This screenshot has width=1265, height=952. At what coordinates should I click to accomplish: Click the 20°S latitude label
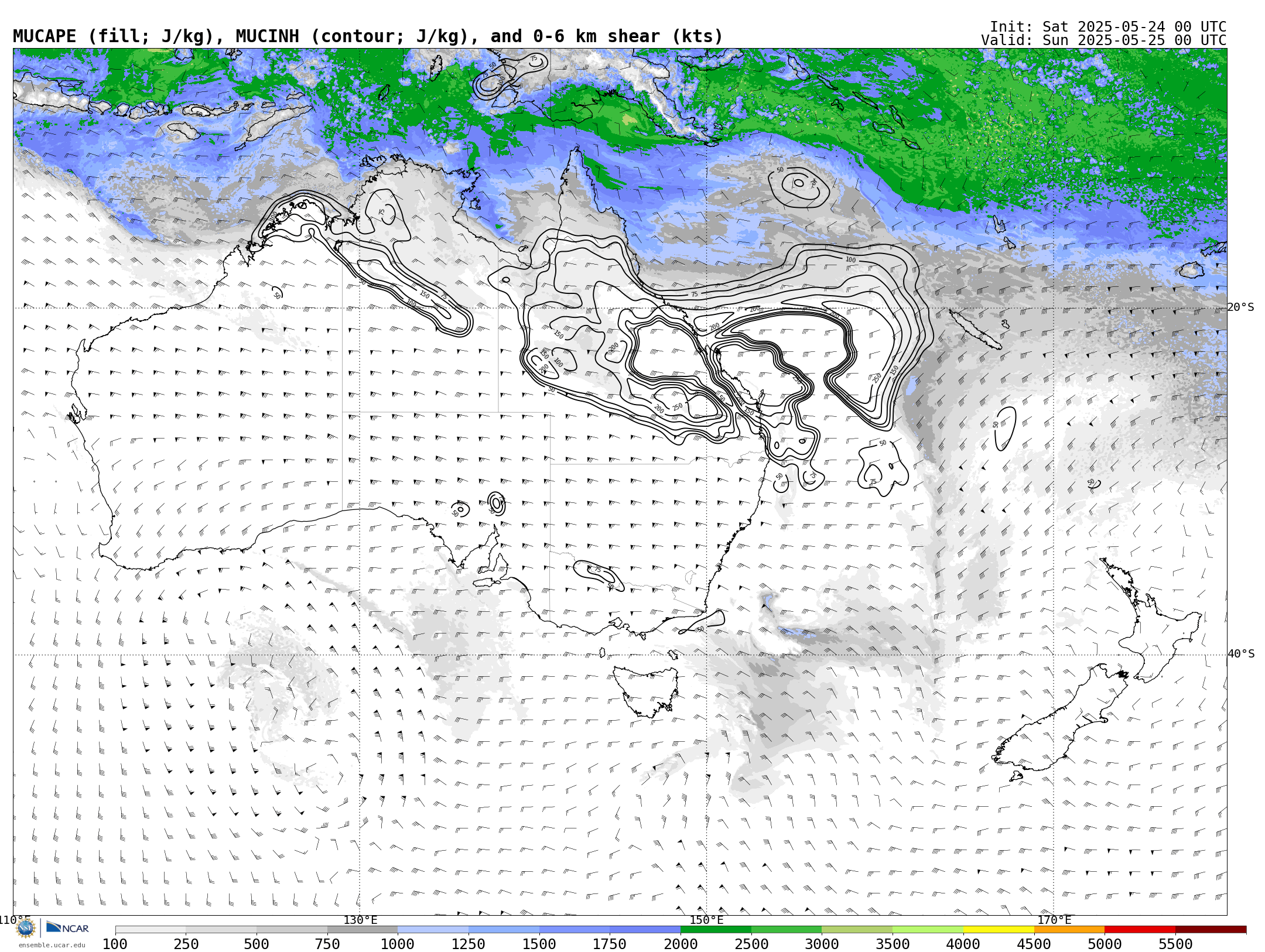click(1241, 307)
